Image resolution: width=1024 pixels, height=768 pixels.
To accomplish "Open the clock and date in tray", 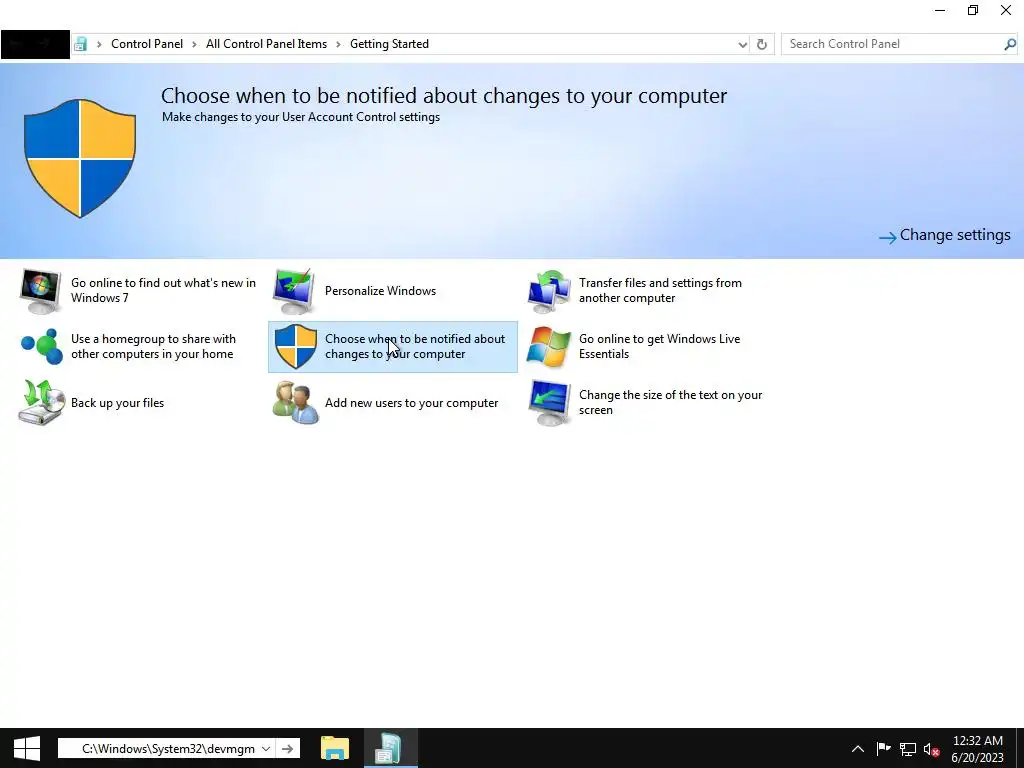I will pyautogui.click(x=978, y=749).
